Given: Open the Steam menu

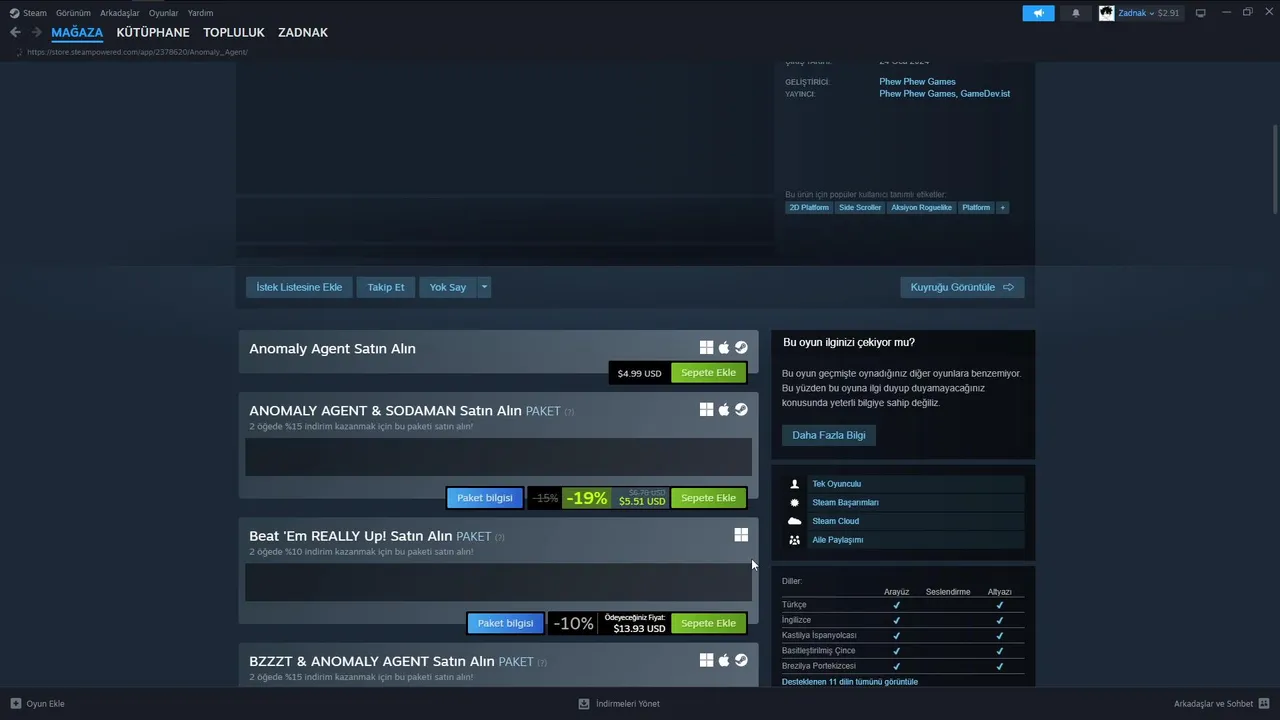Looking at the screenshot, I should click(35, 13).
